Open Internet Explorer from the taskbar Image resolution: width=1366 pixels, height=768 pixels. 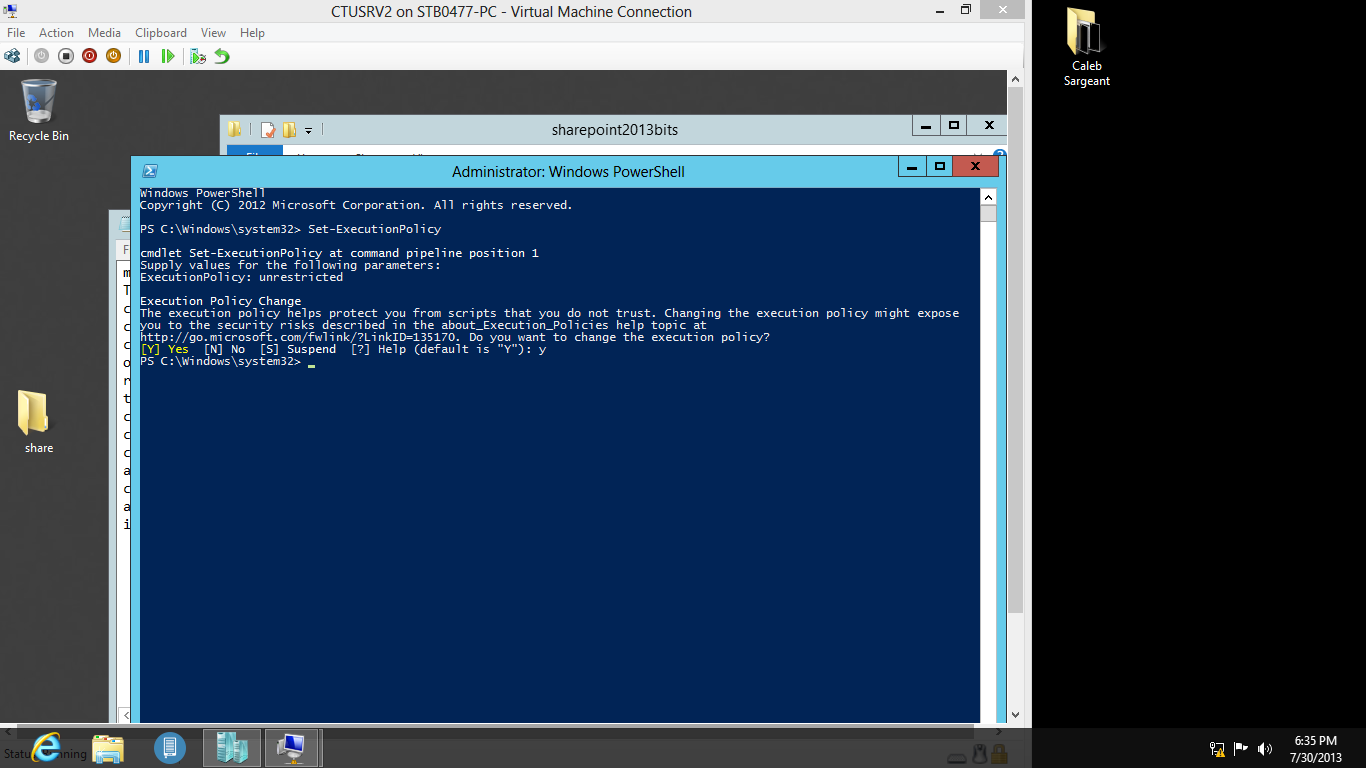click(46, 747)
